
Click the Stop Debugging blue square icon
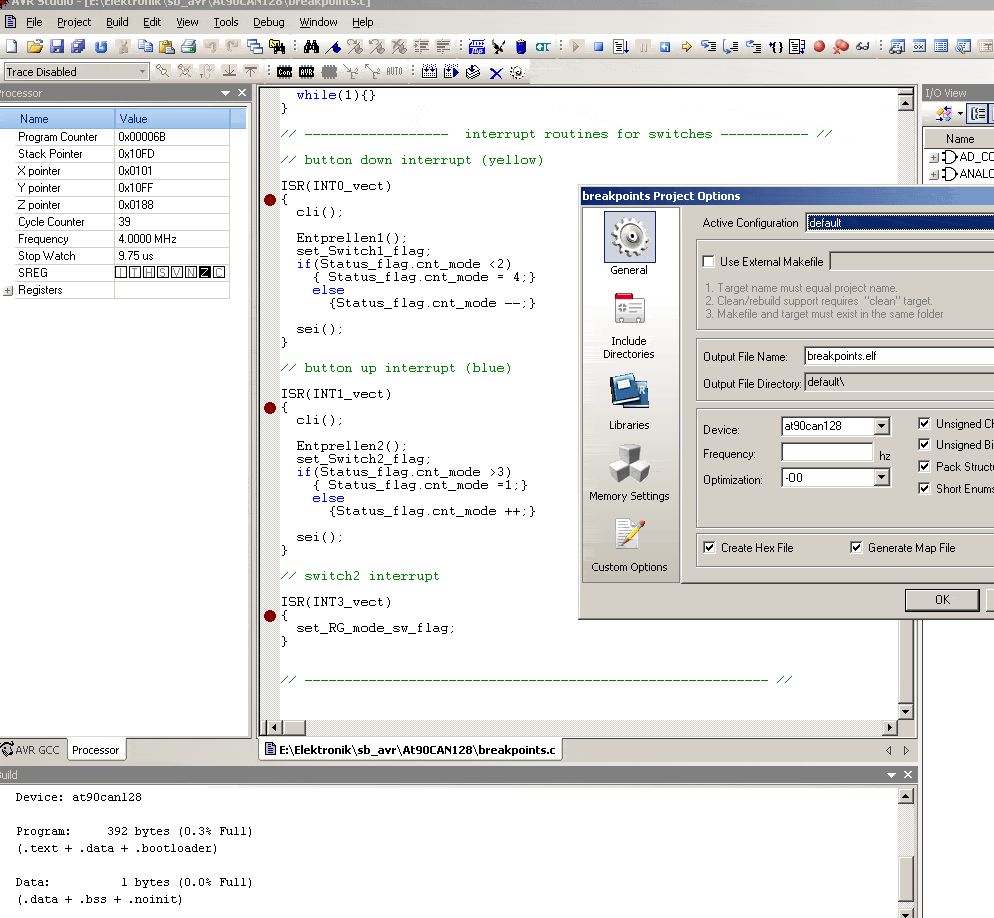(598, 46)
